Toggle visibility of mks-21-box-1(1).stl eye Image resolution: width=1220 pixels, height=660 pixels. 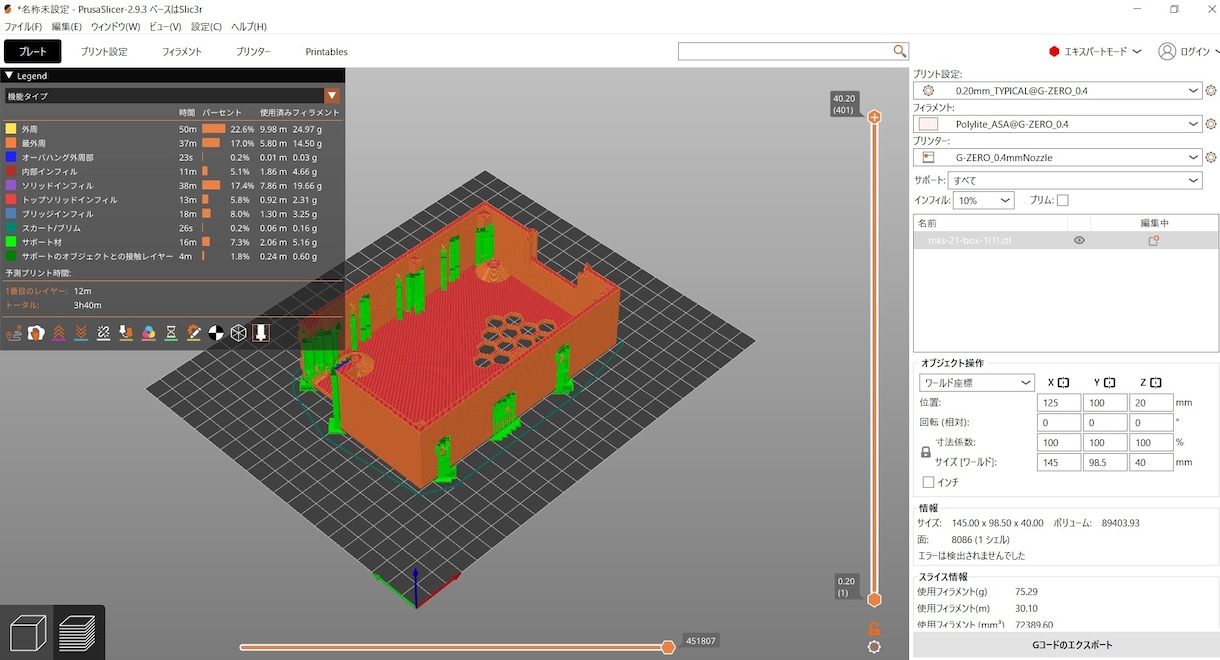pyautogui.click(x=1079, y=241)
